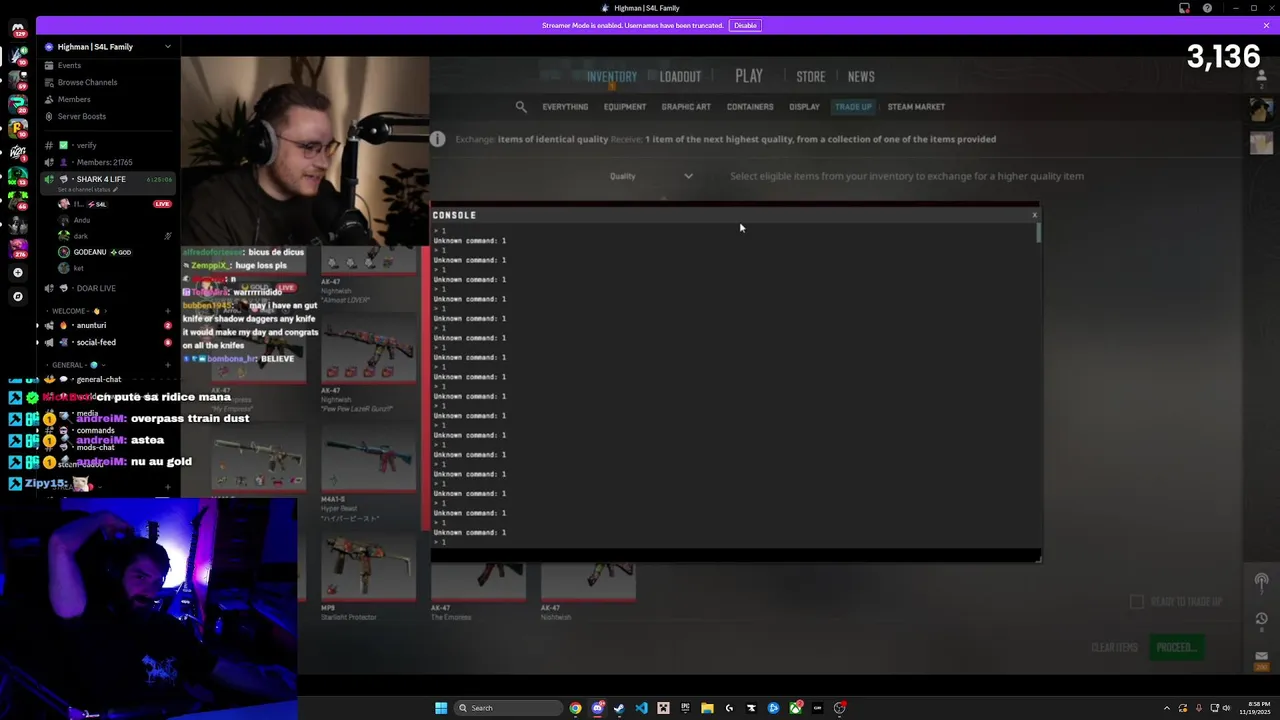The width and height of the screenshot is (1280, 720).
Task: Click the game broadcast antenna icon
Action: point(1261,581)
